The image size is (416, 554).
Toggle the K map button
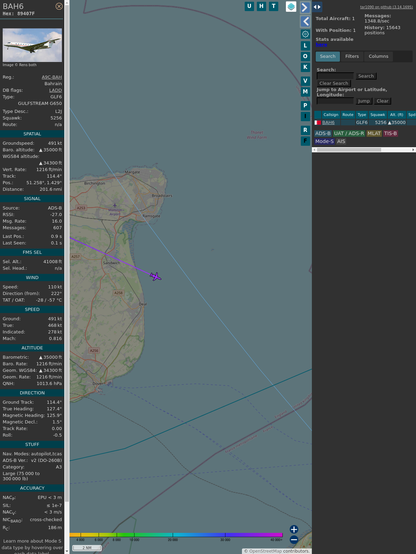coord(305,67)
